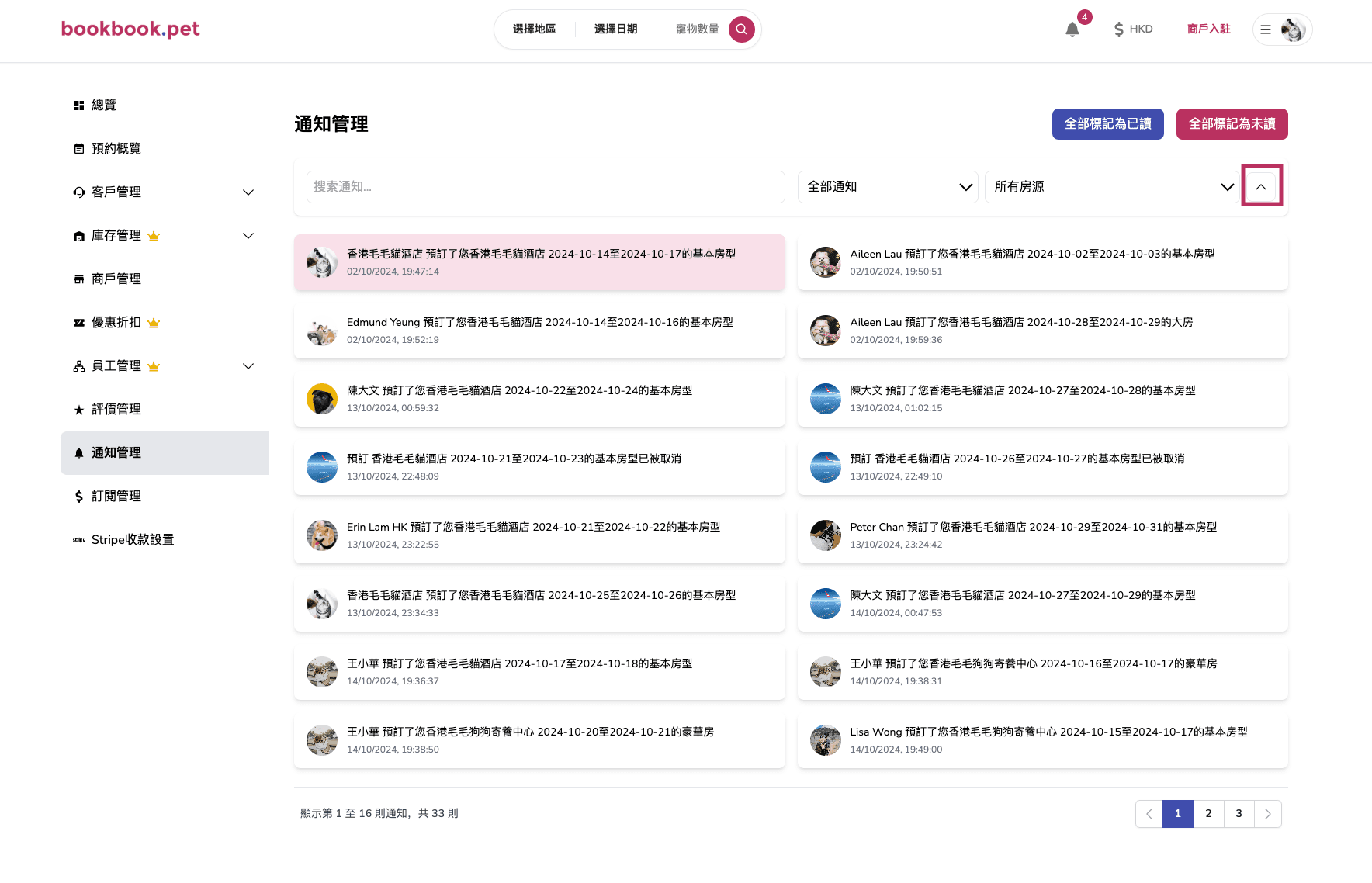The width and height of the screenshot is (1372, 883).
Task: Open the notification bell icon
Action: [1072, 29]
